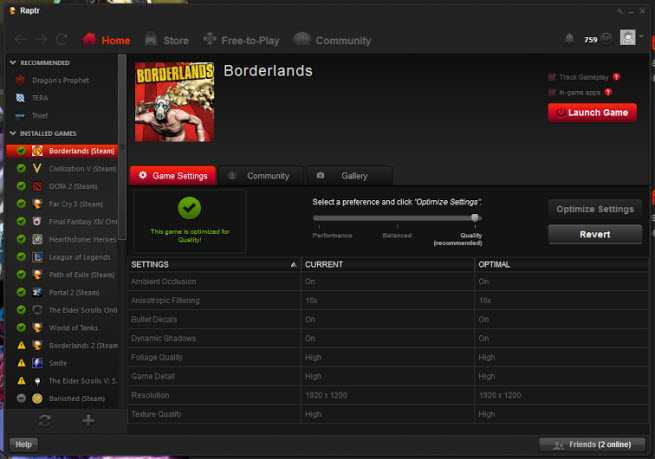The image size is (655, 459).
Task: Click the In-game apps help question mark
Action: coord(608,92)
